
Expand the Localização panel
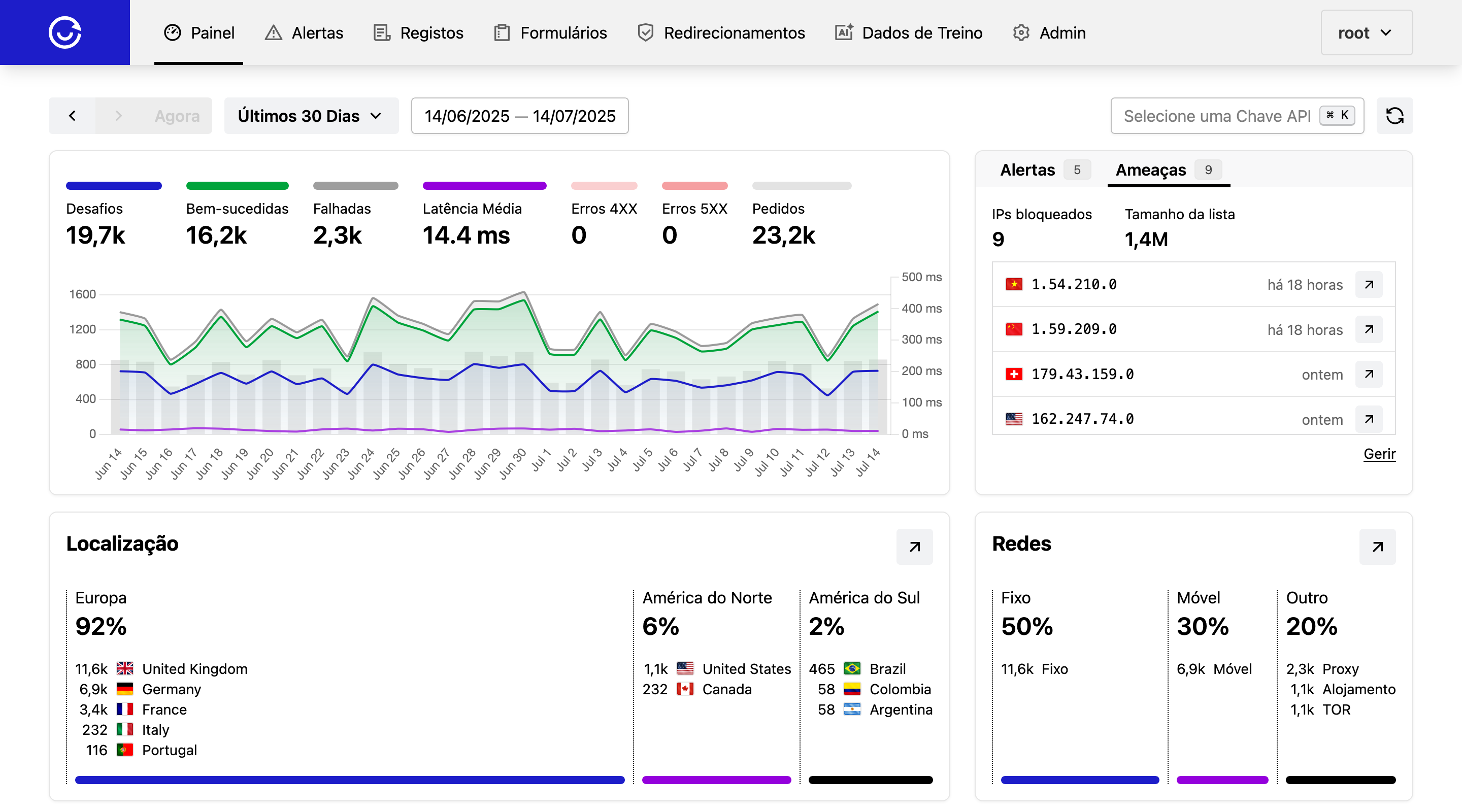click(914, 547)
